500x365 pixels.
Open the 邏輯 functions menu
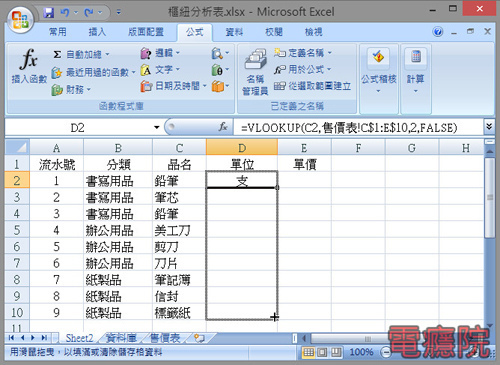tap(160, 53)
